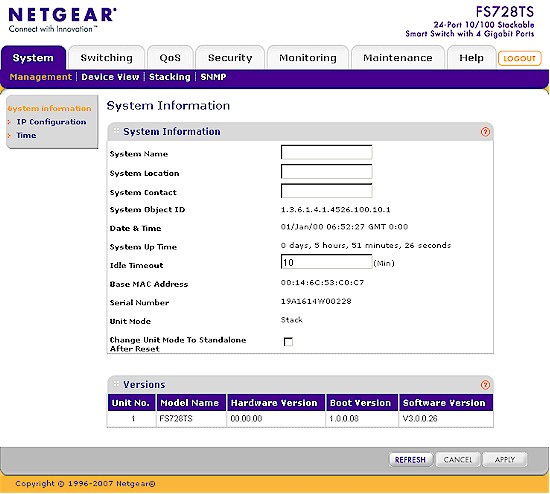Click the REFRESH button
The width and height of the screenshot is (550, 494).
click(x=410, y=460)
